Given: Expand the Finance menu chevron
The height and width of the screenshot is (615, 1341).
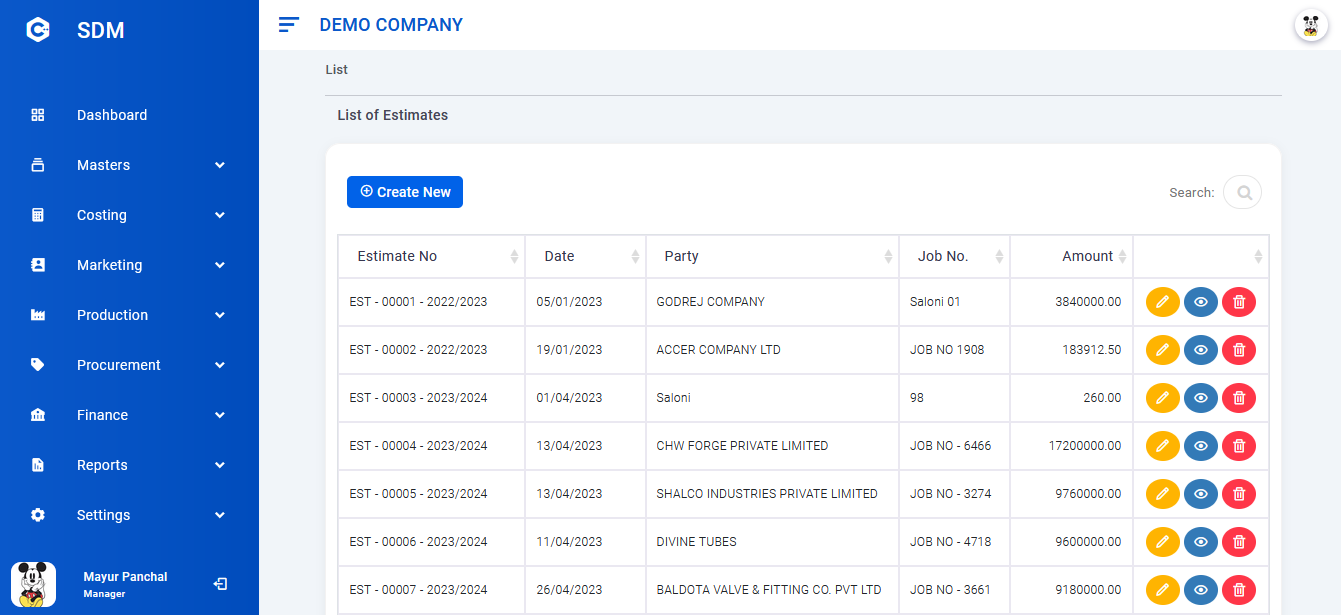Looking at the screenshot, I should 220,415.
